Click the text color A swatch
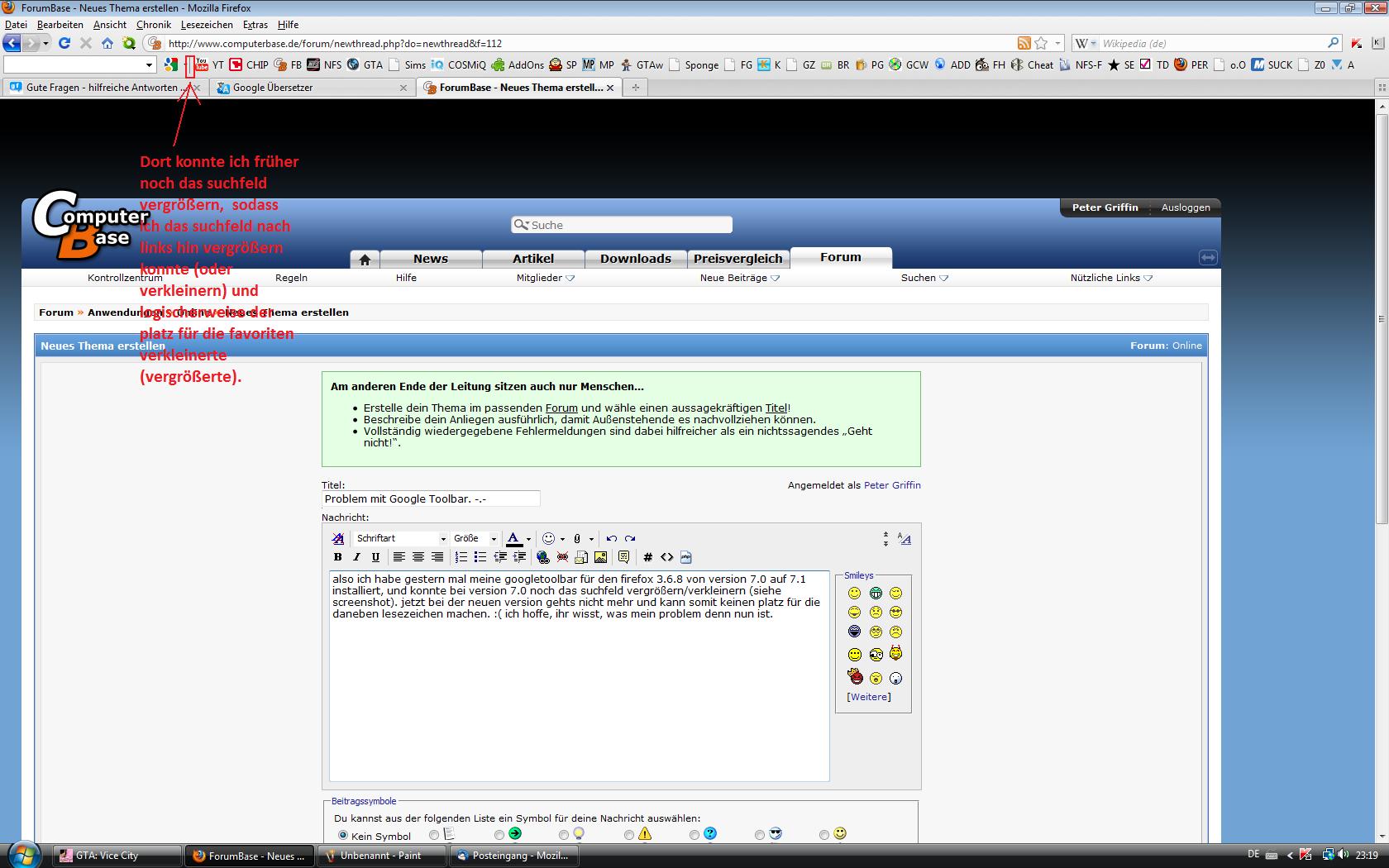 pos(513,539)
